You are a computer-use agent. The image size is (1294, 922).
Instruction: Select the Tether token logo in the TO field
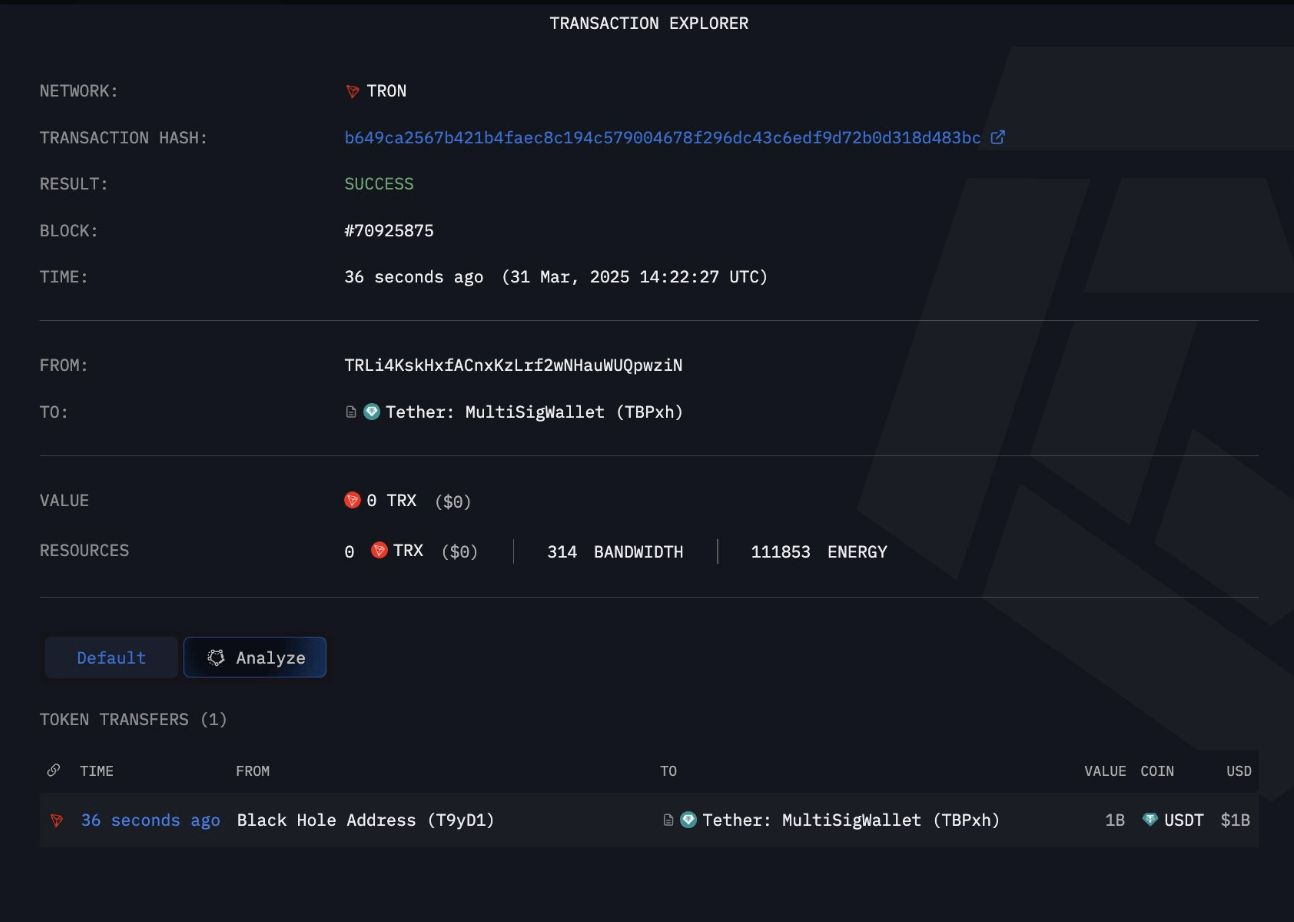pyautogui.click(x=371, y=411)
